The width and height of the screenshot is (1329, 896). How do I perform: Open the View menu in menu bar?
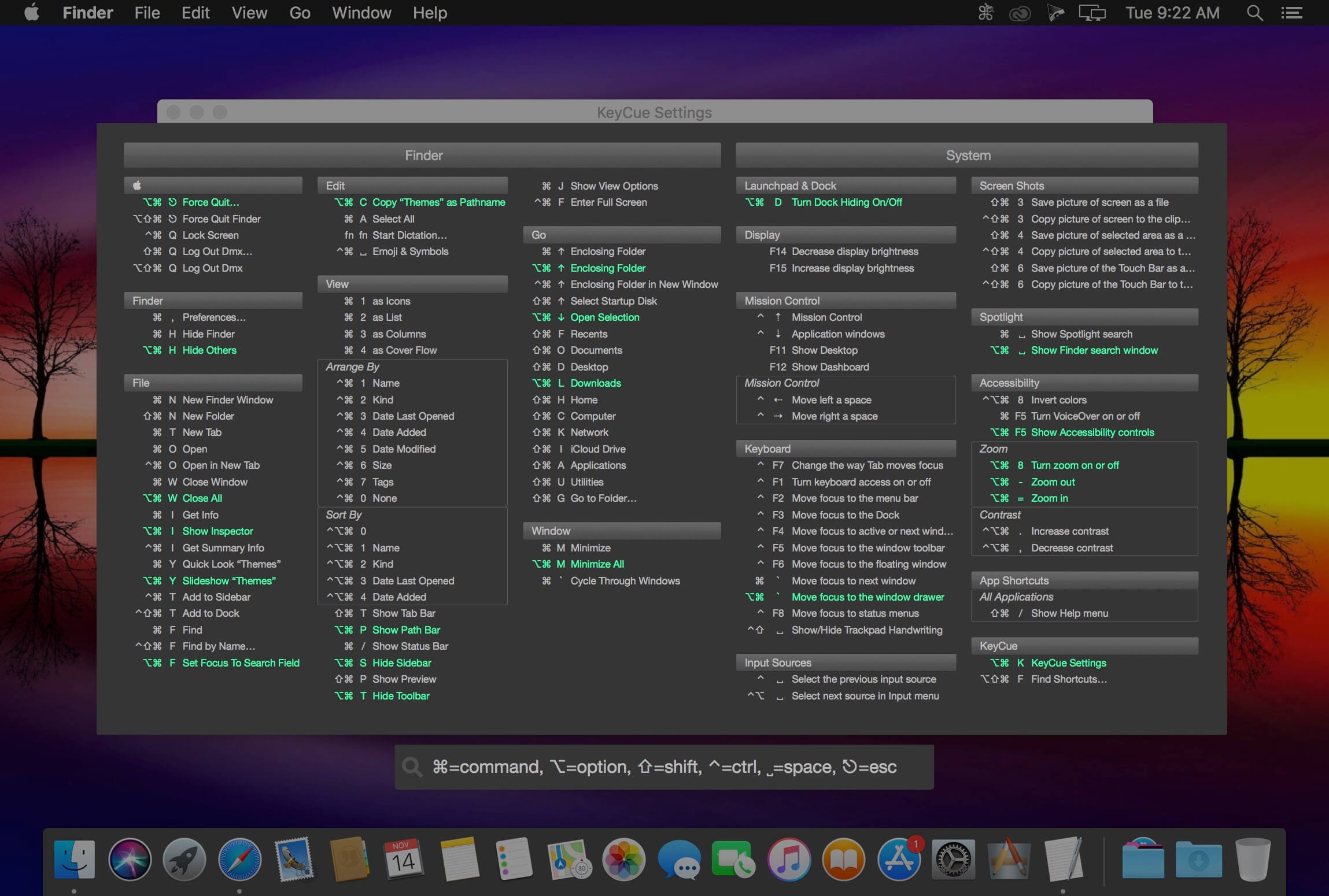pos(249,13)
